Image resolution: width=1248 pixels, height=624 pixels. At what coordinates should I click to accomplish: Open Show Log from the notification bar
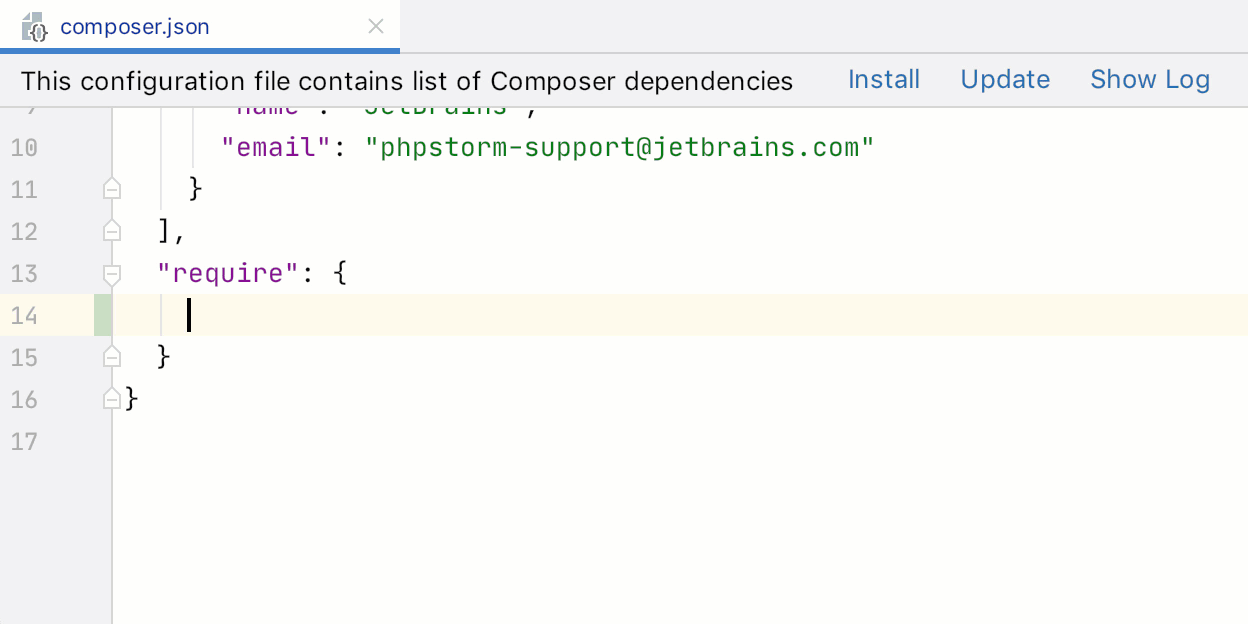(x=1149, y=80)
